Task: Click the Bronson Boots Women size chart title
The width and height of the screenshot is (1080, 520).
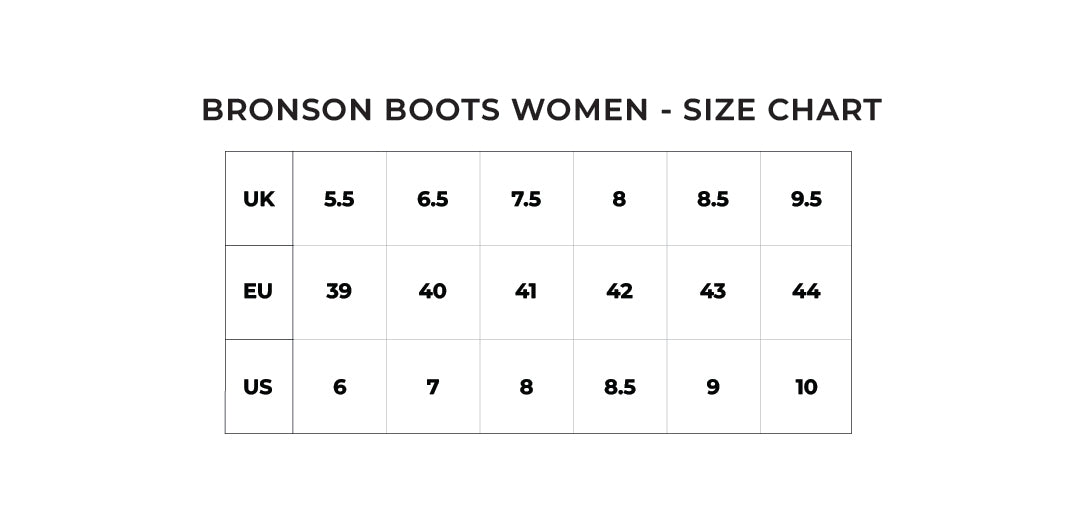Action: [x=541, y=110]
